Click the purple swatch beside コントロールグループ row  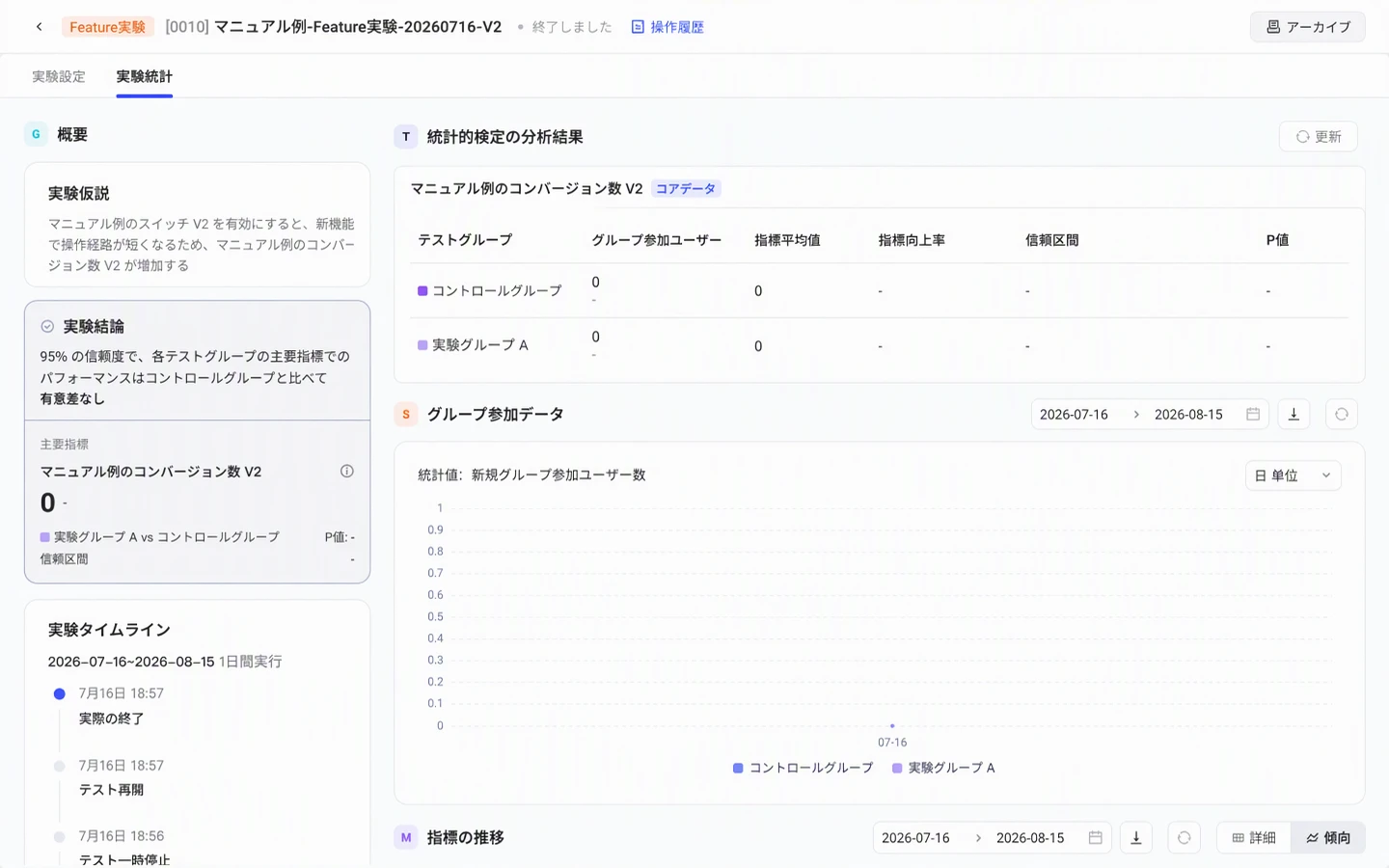pyautogui.click(x=422, y=290)
